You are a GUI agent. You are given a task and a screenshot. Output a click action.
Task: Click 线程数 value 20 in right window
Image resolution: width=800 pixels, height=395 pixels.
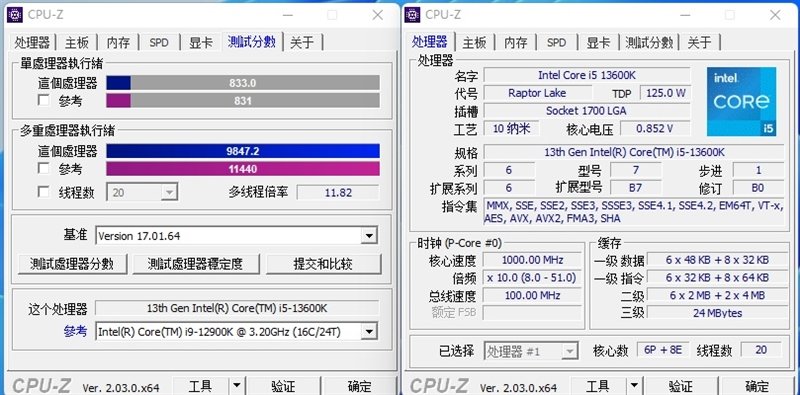tap(761, 350)
